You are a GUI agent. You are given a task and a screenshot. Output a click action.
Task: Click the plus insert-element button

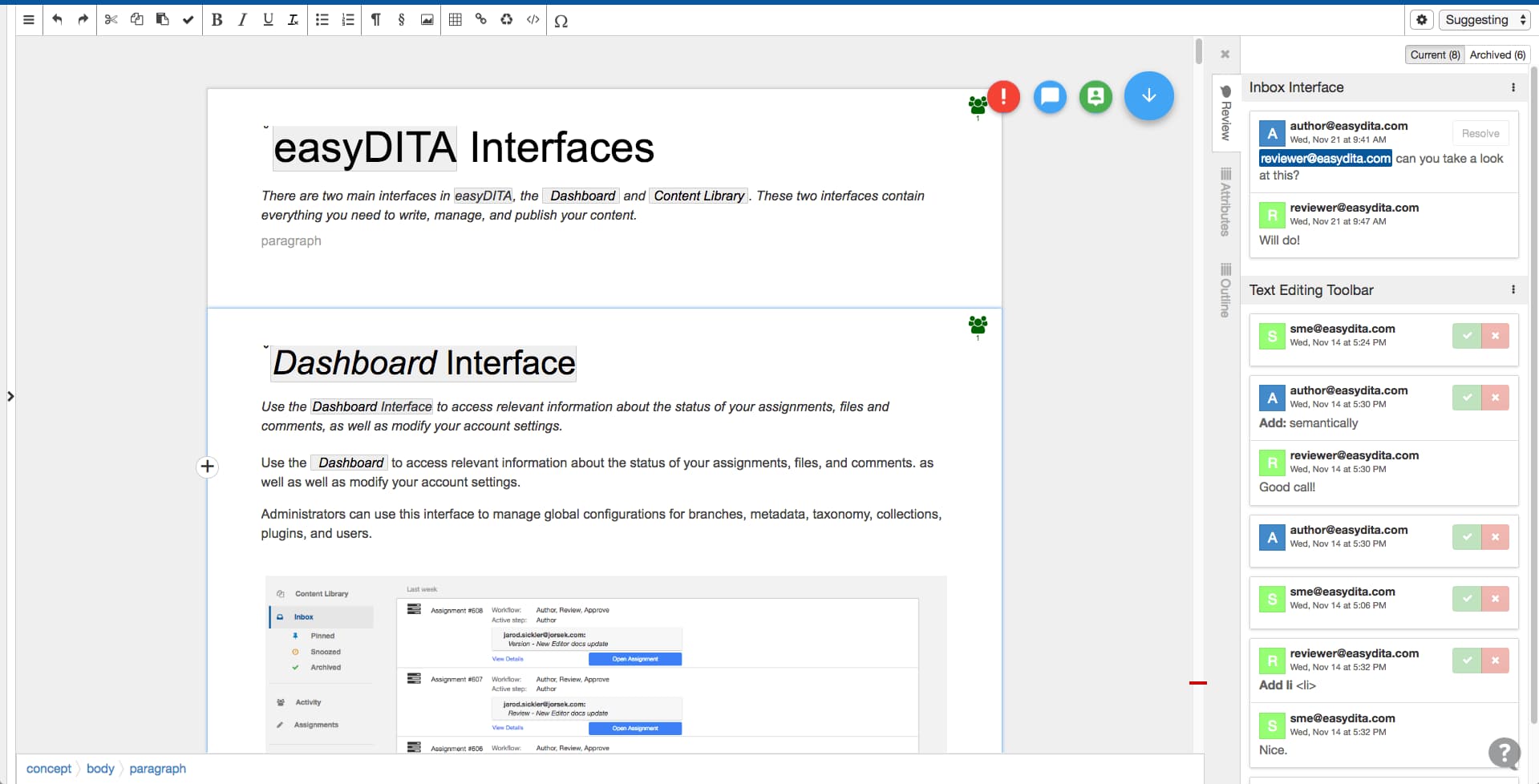[207, 467]
